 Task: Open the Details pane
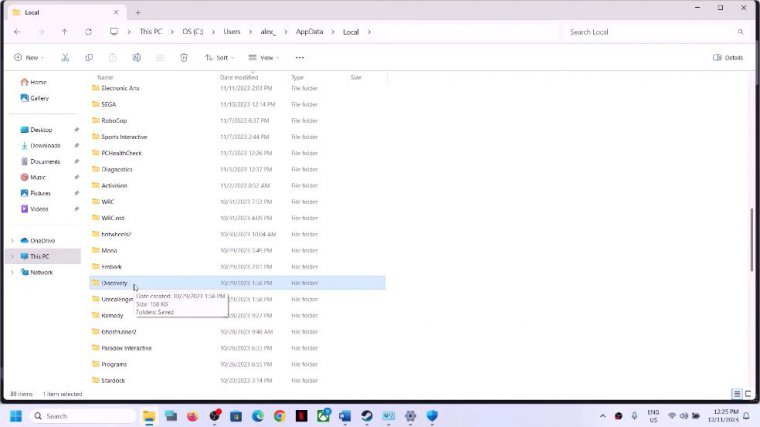[728, 58]
